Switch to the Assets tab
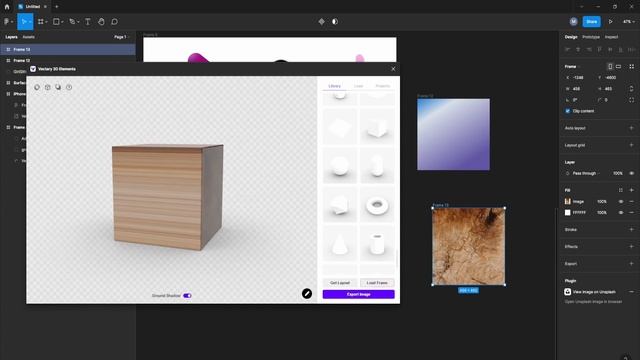Viewport: 640px width, 360px height. click(x=29, y=37)
